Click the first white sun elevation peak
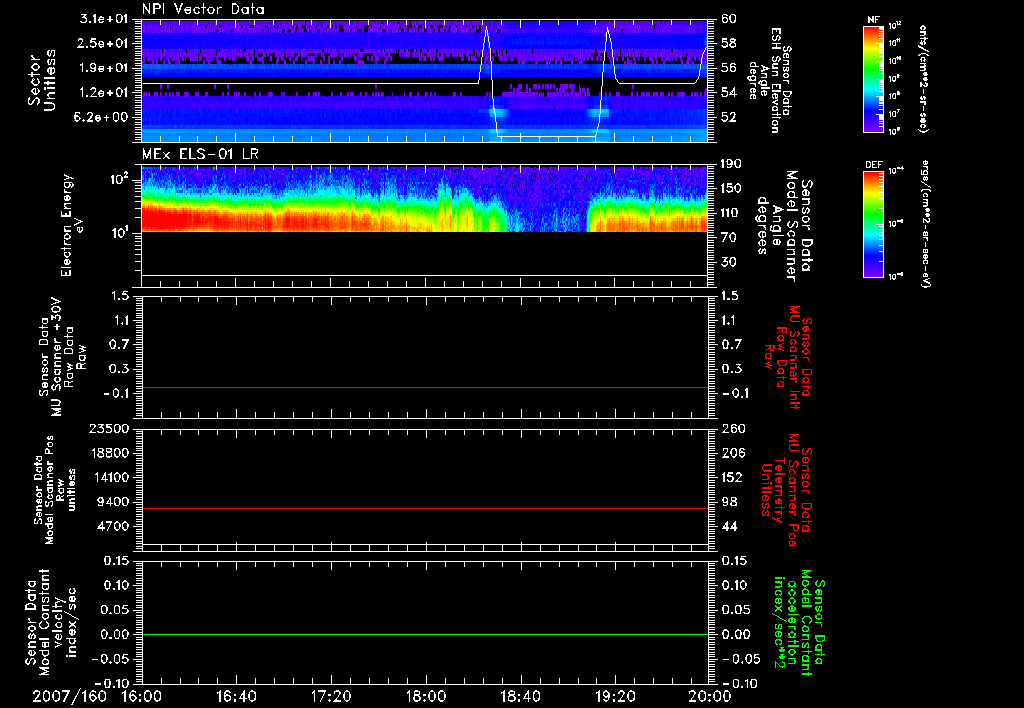 click(x=486, y=30)
